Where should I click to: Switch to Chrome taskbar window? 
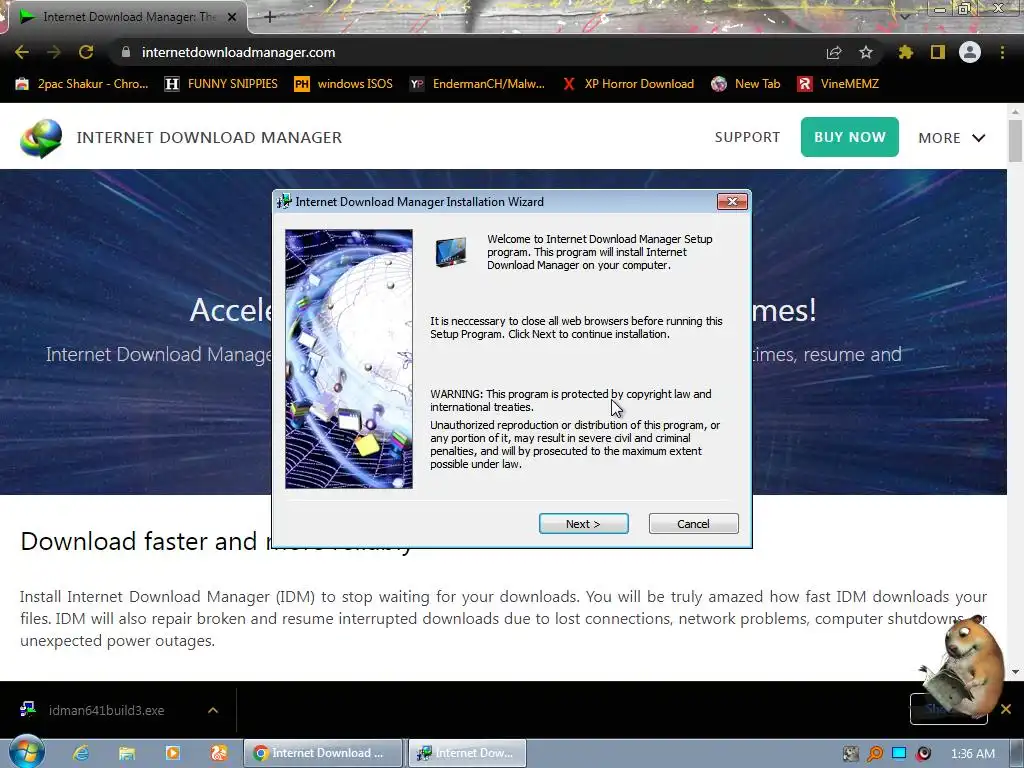325,753
